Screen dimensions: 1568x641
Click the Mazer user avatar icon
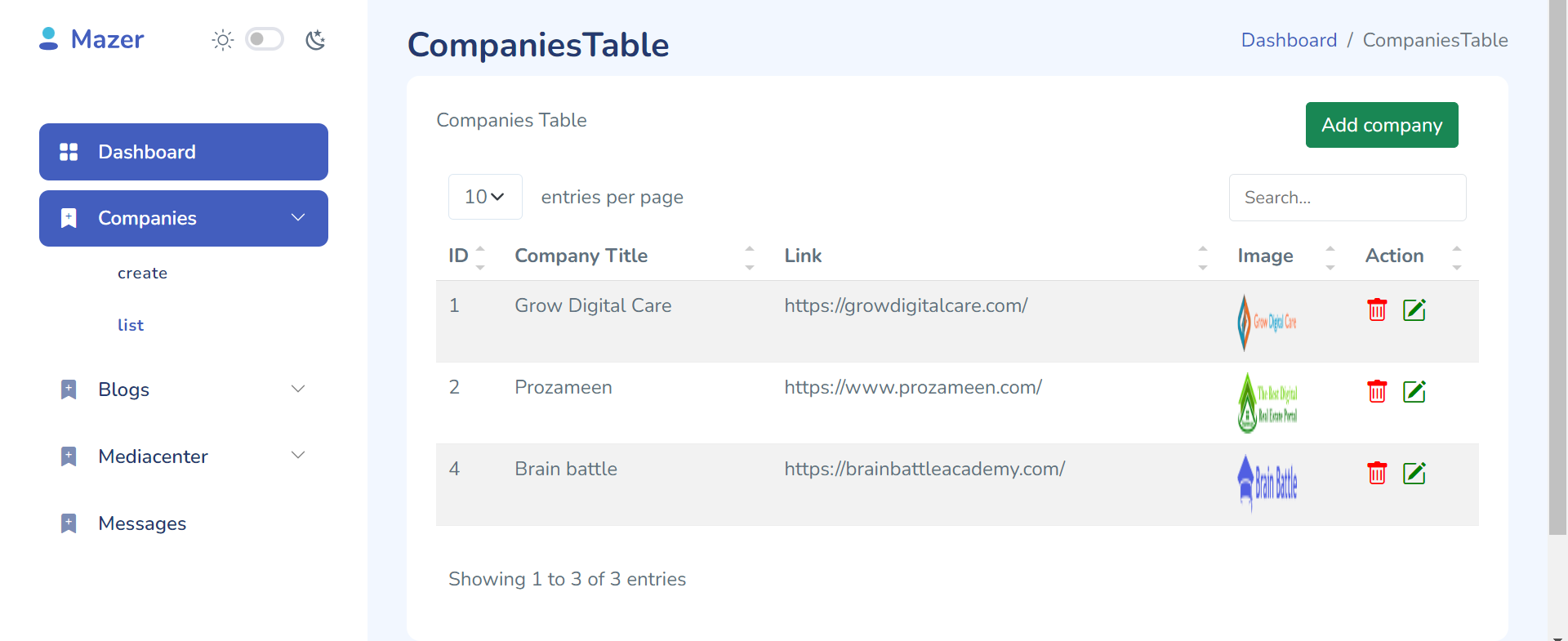[48, 38]
